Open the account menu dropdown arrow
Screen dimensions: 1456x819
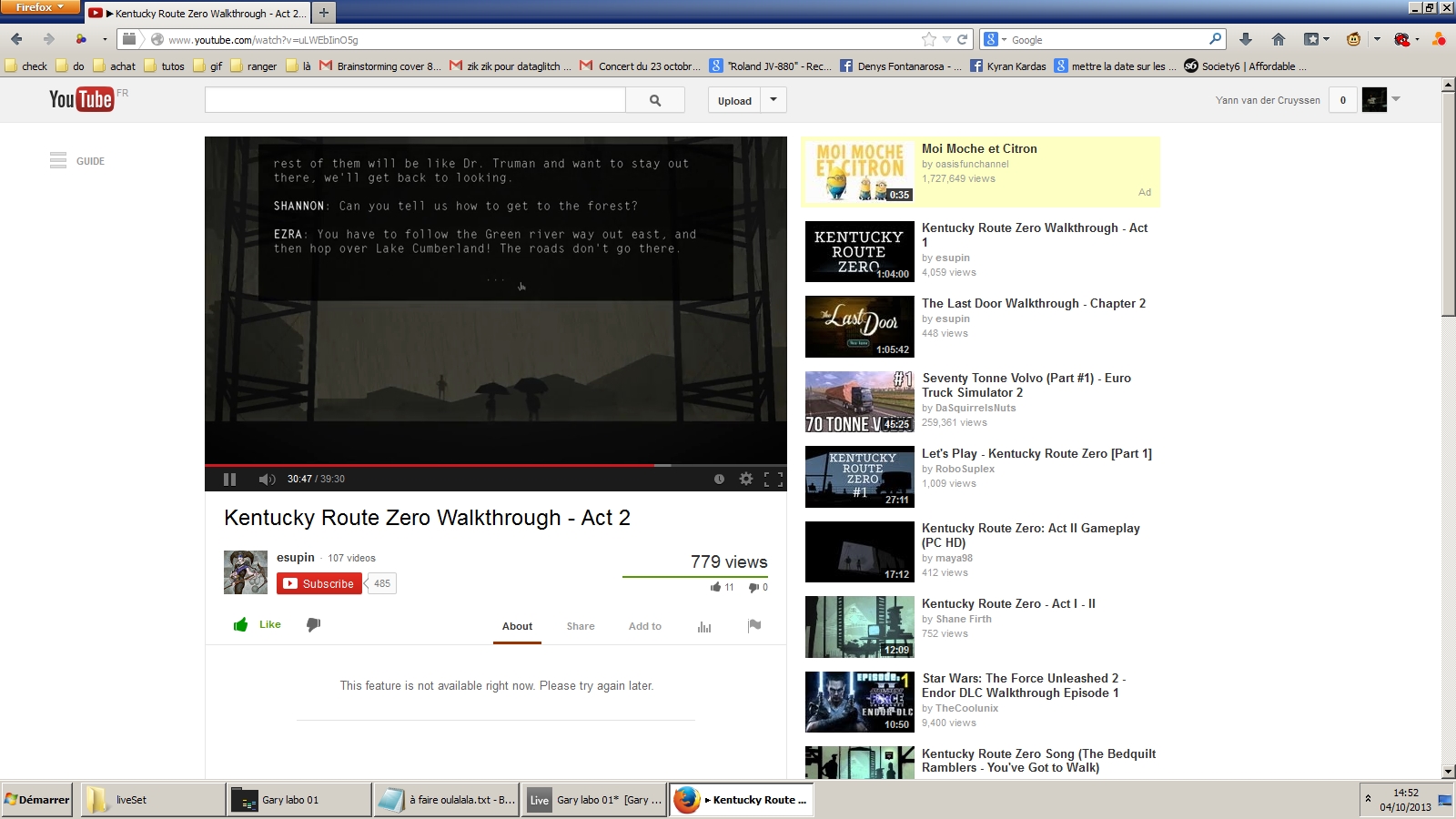[1396, 99]
